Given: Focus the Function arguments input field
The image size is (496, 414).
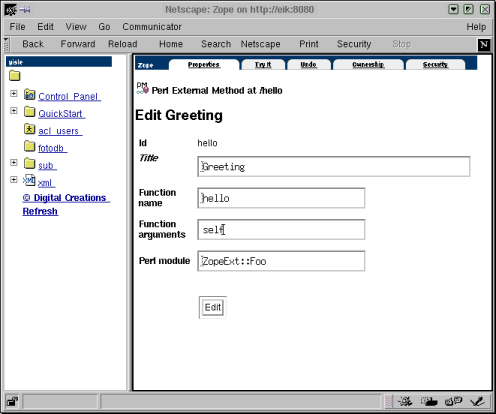Looking at the screenshot, I should point(281,229).
